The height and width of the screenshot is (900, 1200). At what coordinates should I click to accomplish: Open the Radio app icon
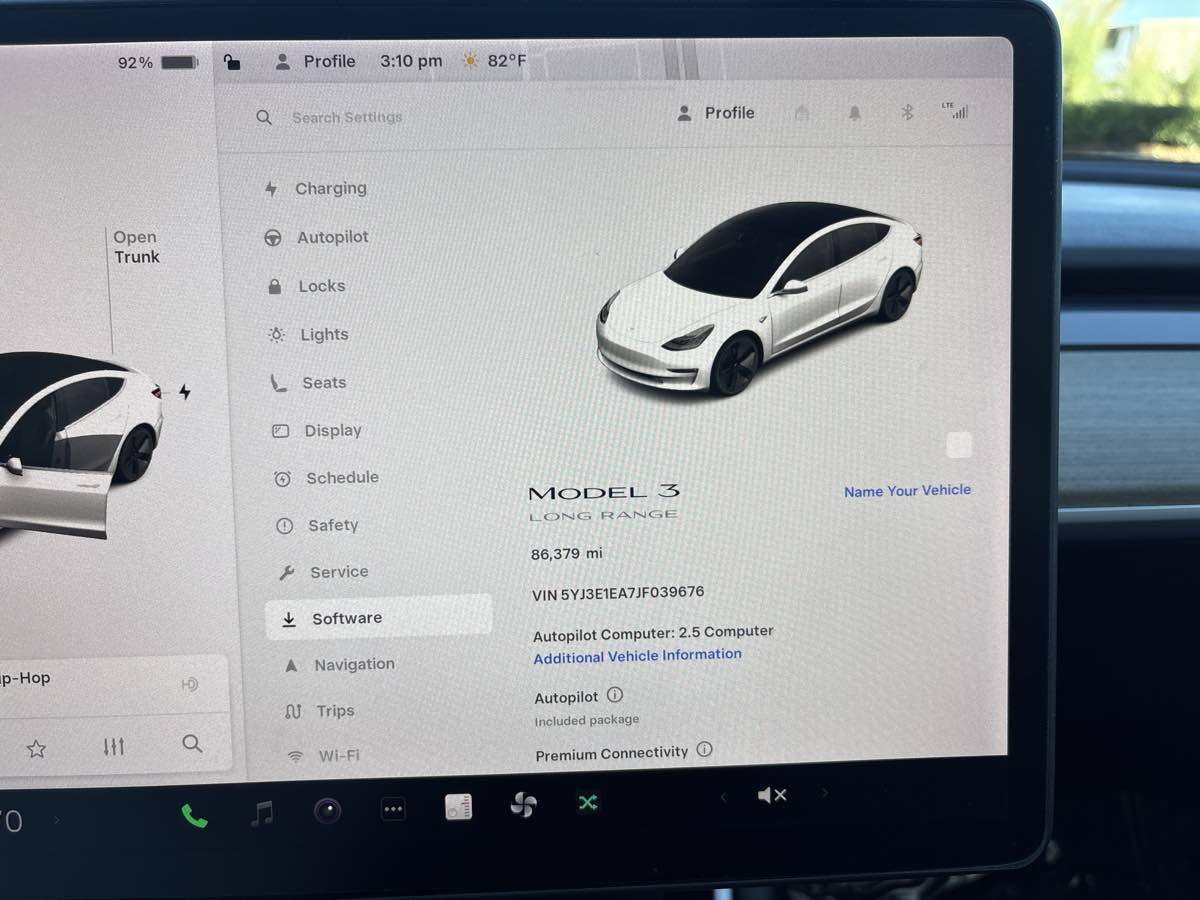(x=459, y=807)
